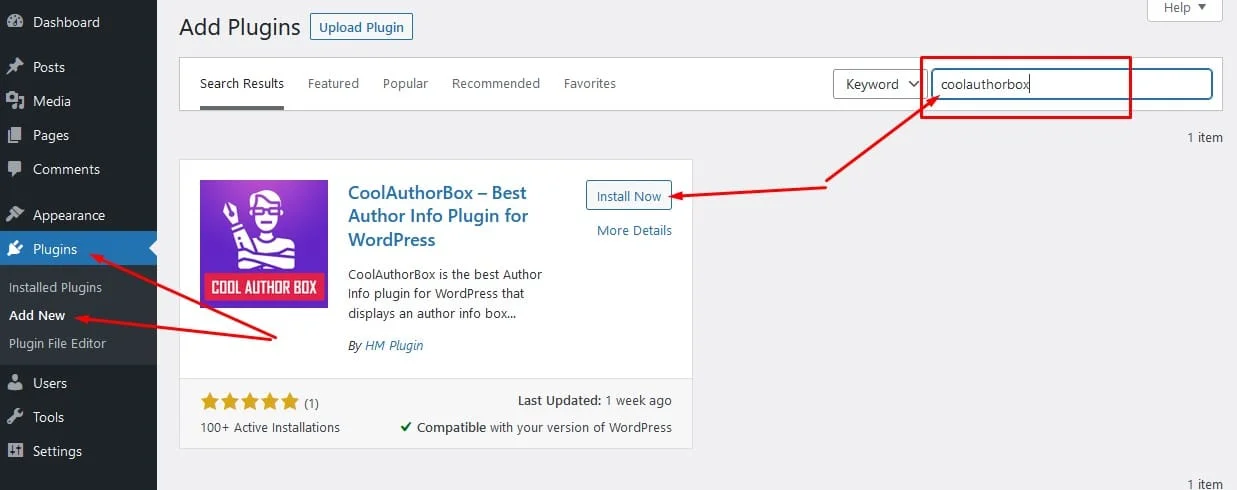This screenshot has width=1237, height=490.
Task: Click the Dashboard gauge icon
Action: click(15, 22)
